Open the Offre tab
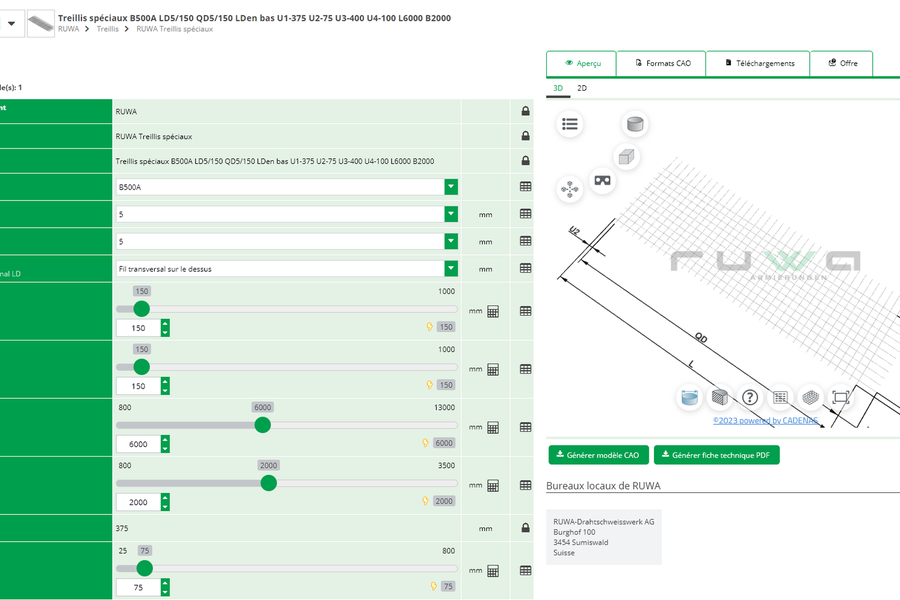The width and height of the screenshot is (900, 600). (841, 63)
